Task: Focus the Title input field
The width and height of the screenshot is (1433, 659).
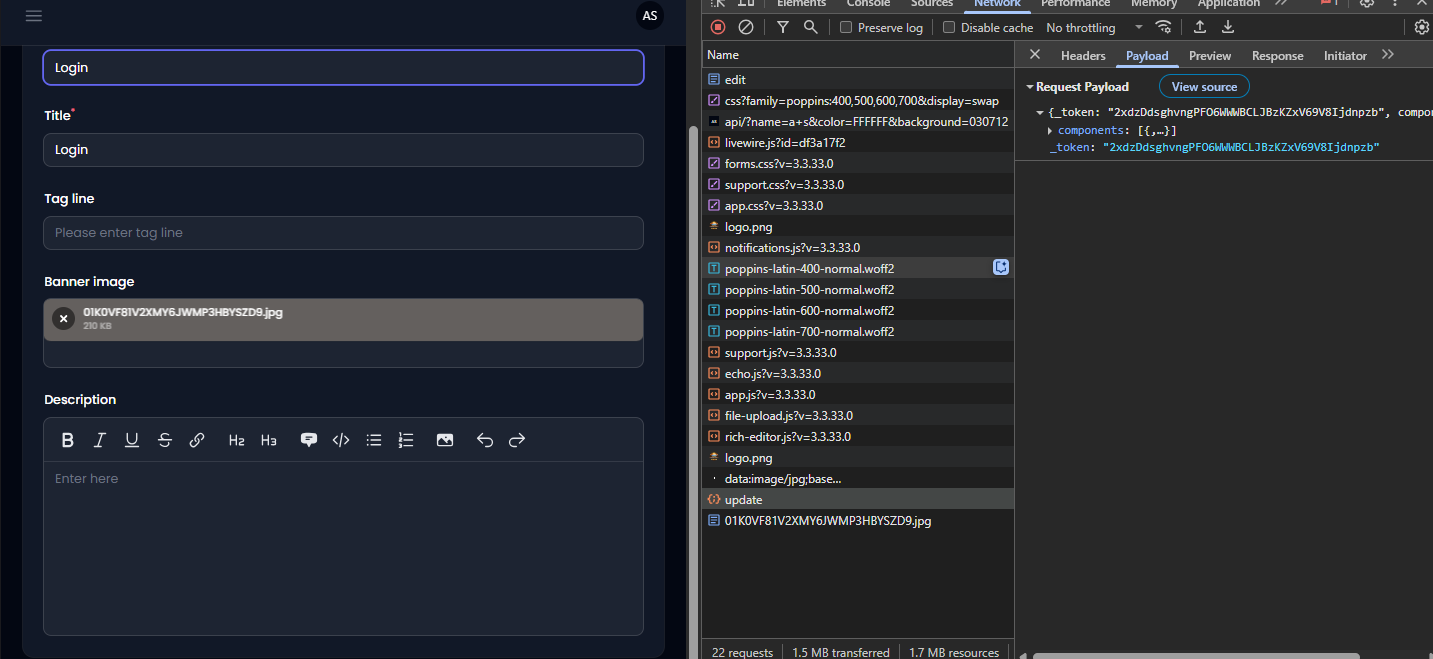Action: coord(343,150)
